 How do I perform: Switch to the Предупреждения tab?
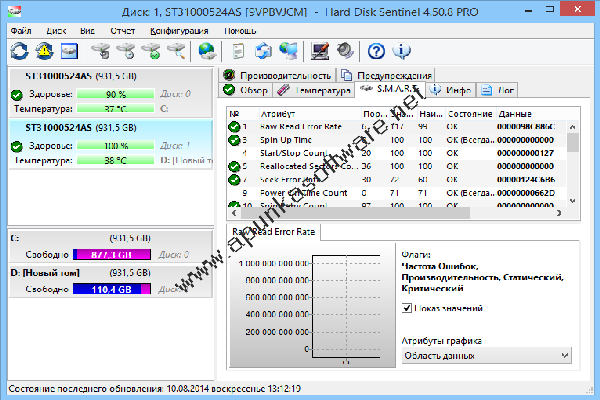click(x=386, y=75)
